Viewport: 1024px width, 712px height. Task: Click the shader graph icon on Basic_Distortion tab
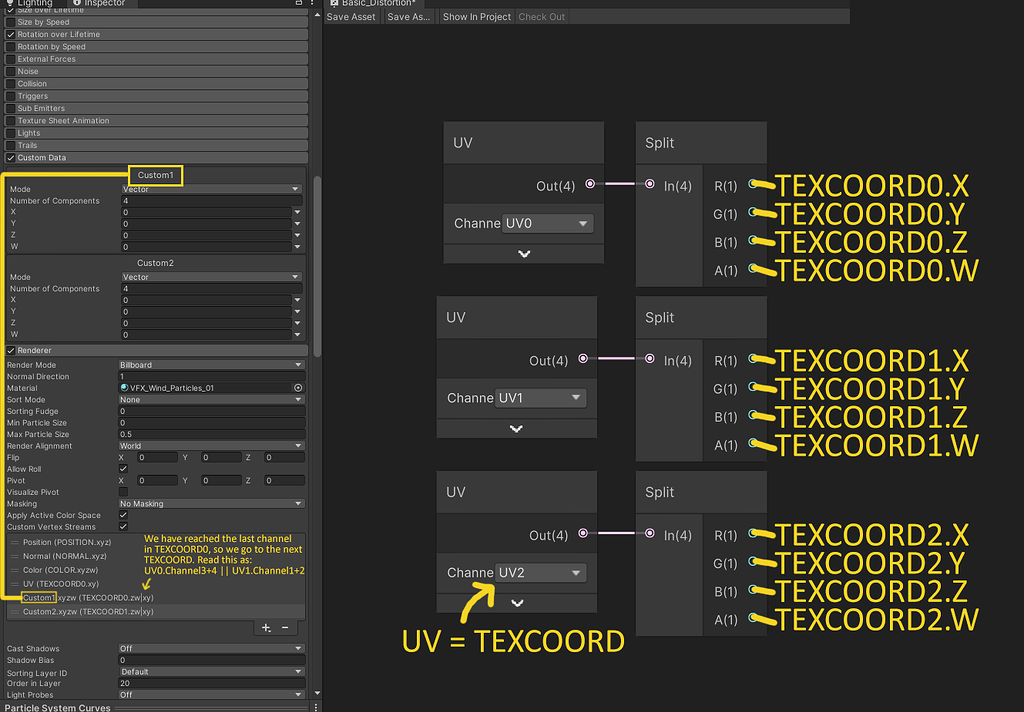tap(334, 3)
